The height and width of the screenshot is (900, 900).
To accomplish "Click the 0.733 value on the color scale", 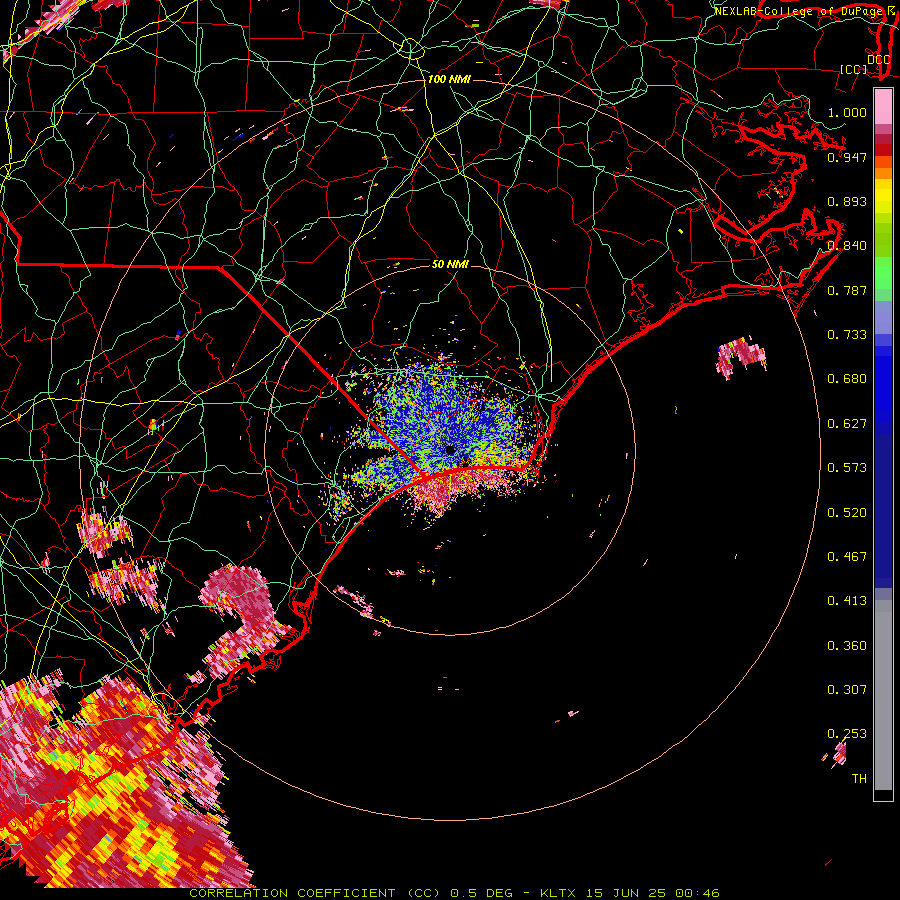I will pyautogui.click(x=847, y=335).
